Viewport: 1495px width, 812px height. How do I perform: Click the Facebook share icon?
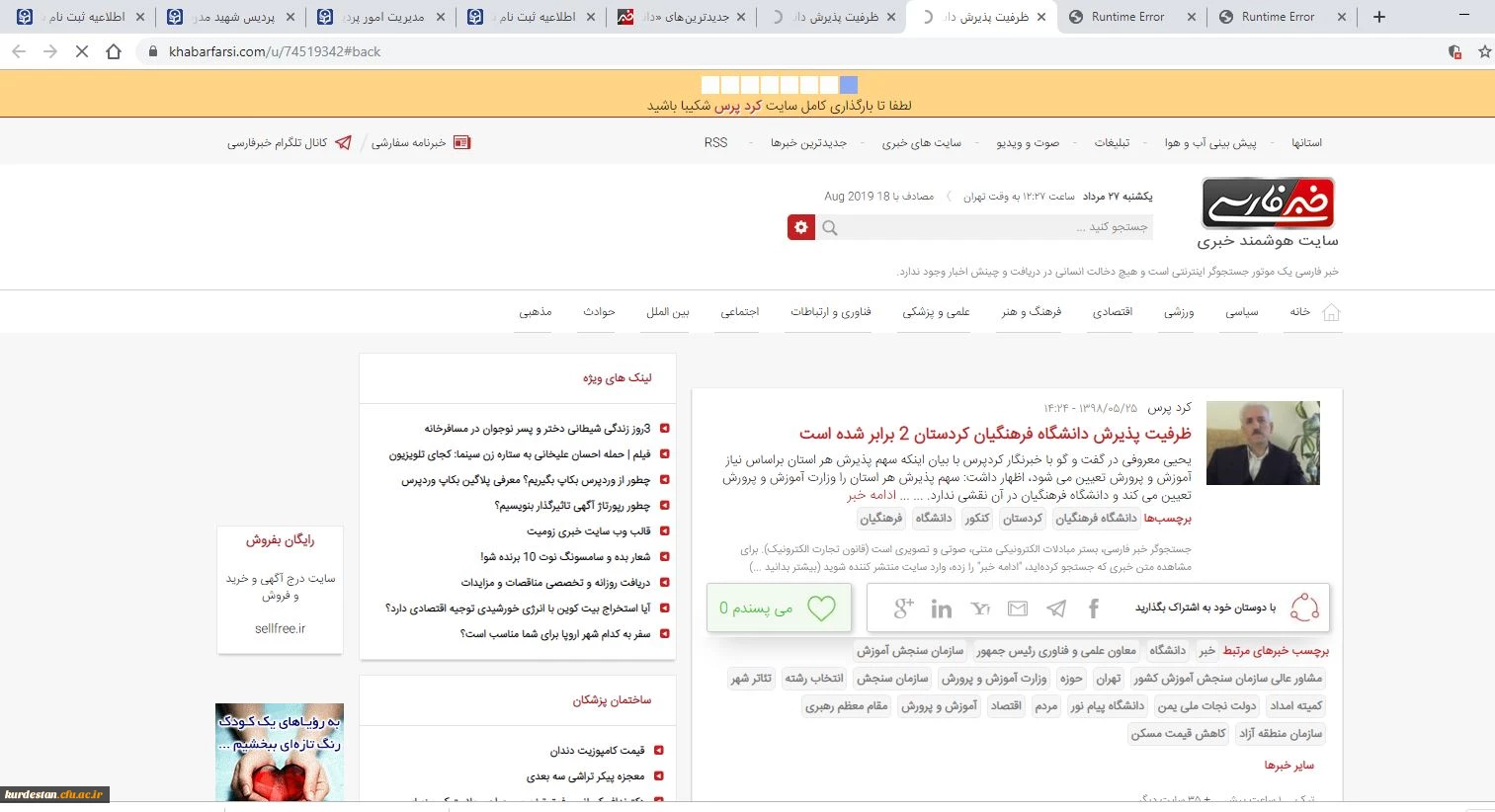[x=1093, y=609]
